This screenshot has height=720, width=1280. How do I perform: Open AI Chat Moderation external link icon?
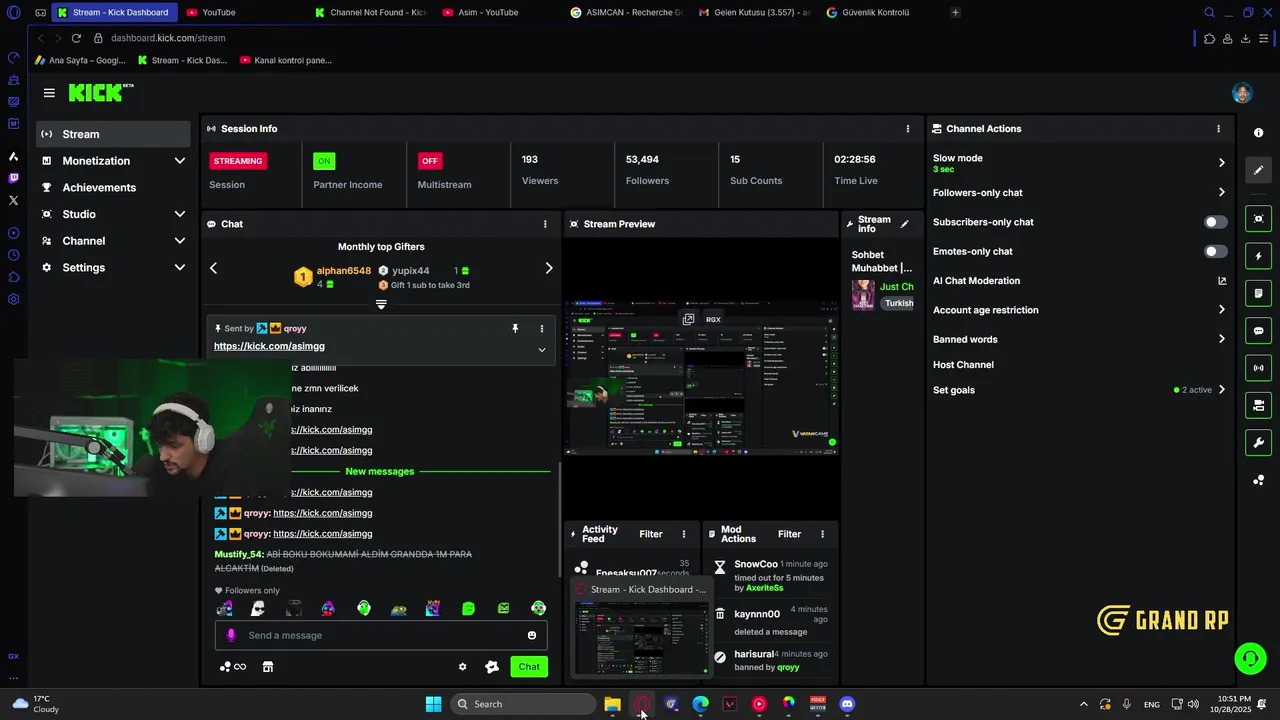pos(1222,281)
